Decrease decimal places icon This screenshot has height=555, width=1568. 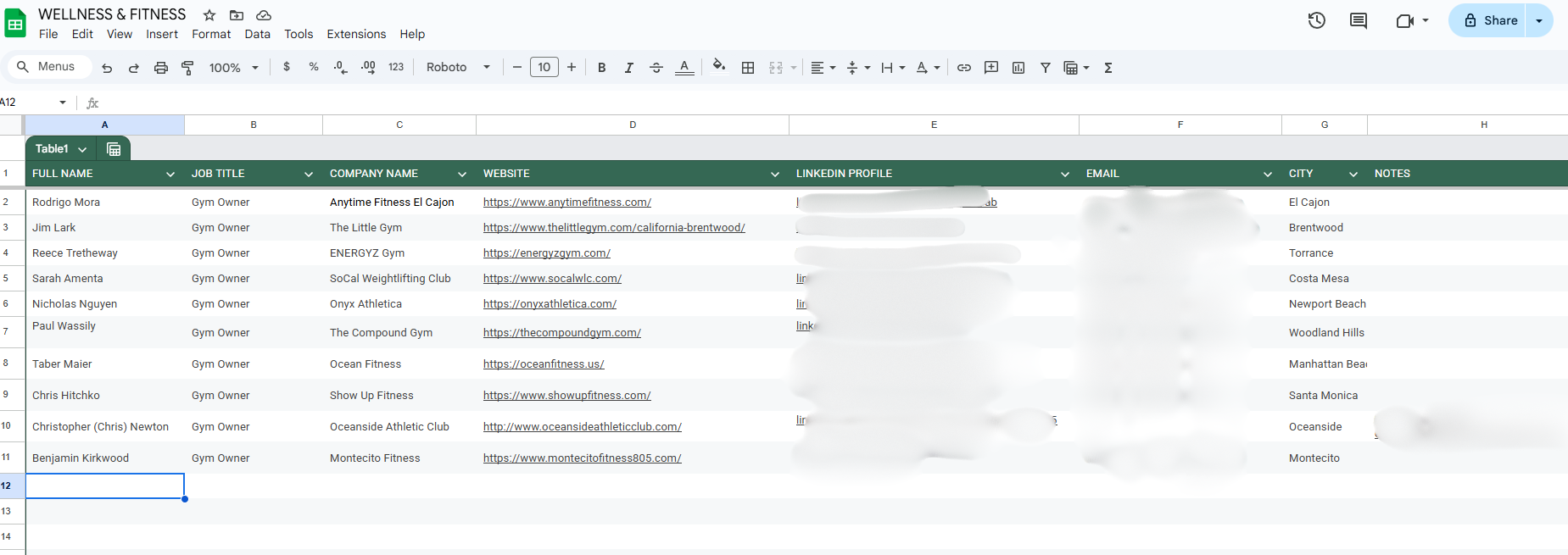point(340,67)
